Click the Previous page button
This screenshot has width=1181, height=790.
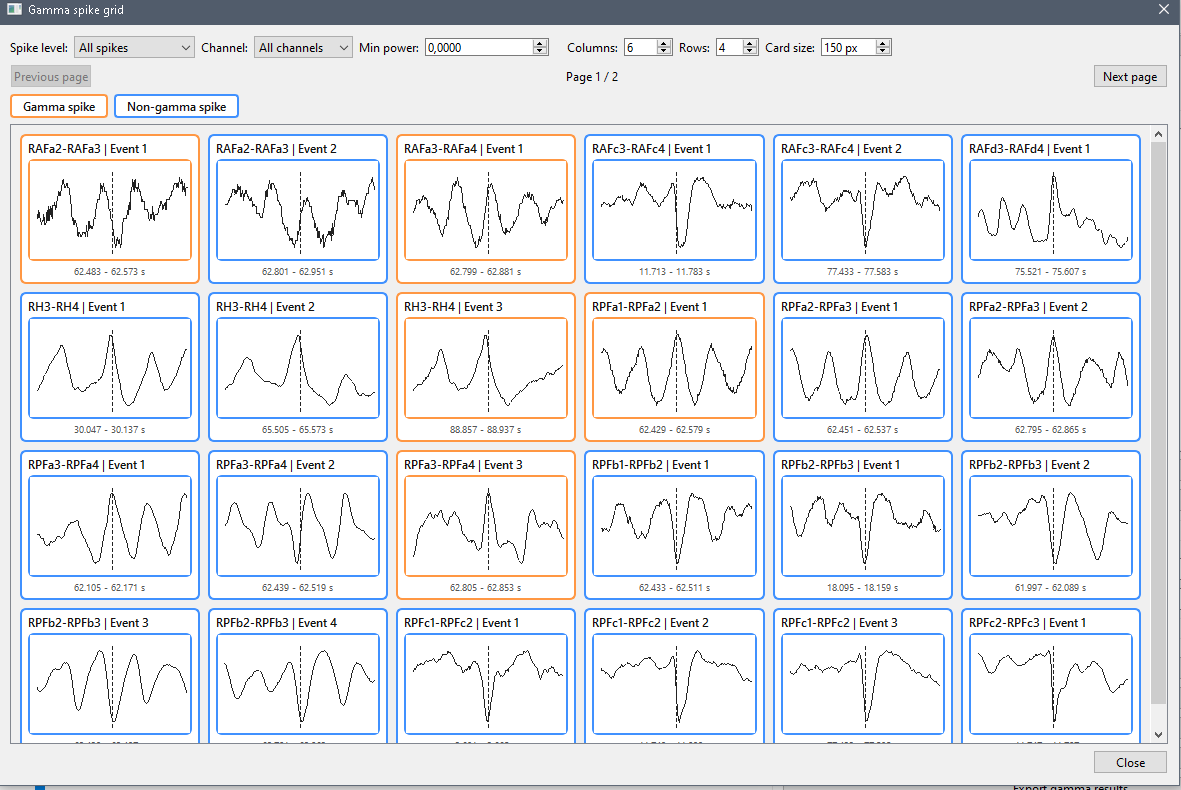(51, 76)
